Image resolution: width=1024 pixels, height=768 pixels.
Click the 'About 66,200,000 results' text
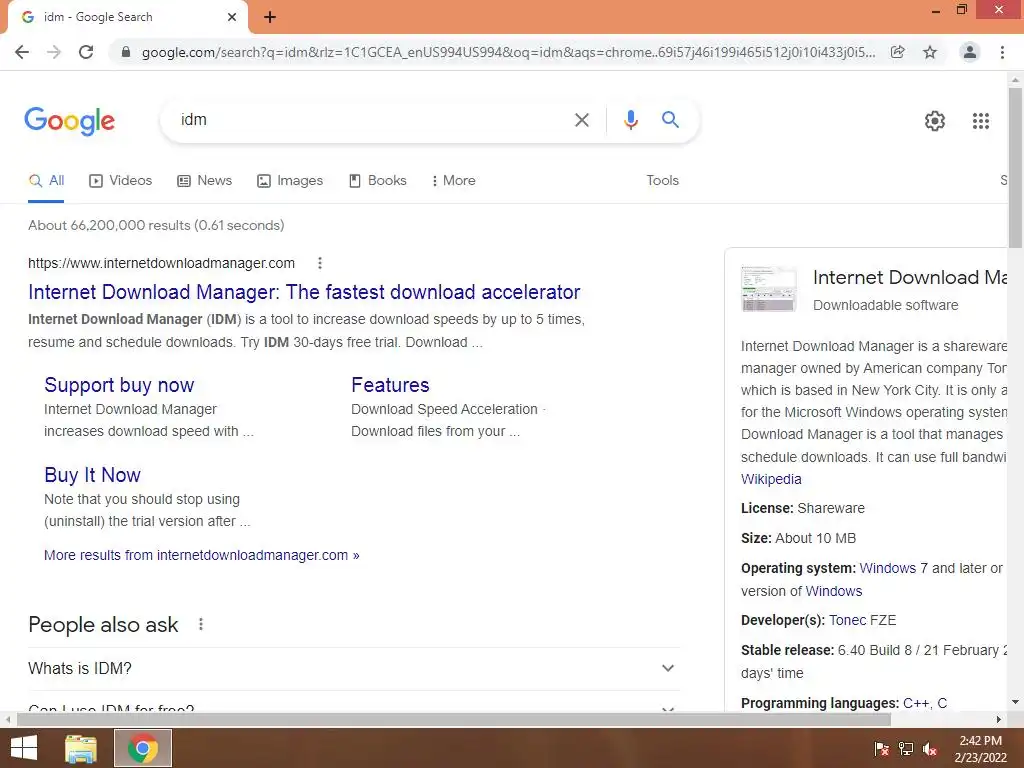[156, 225]
